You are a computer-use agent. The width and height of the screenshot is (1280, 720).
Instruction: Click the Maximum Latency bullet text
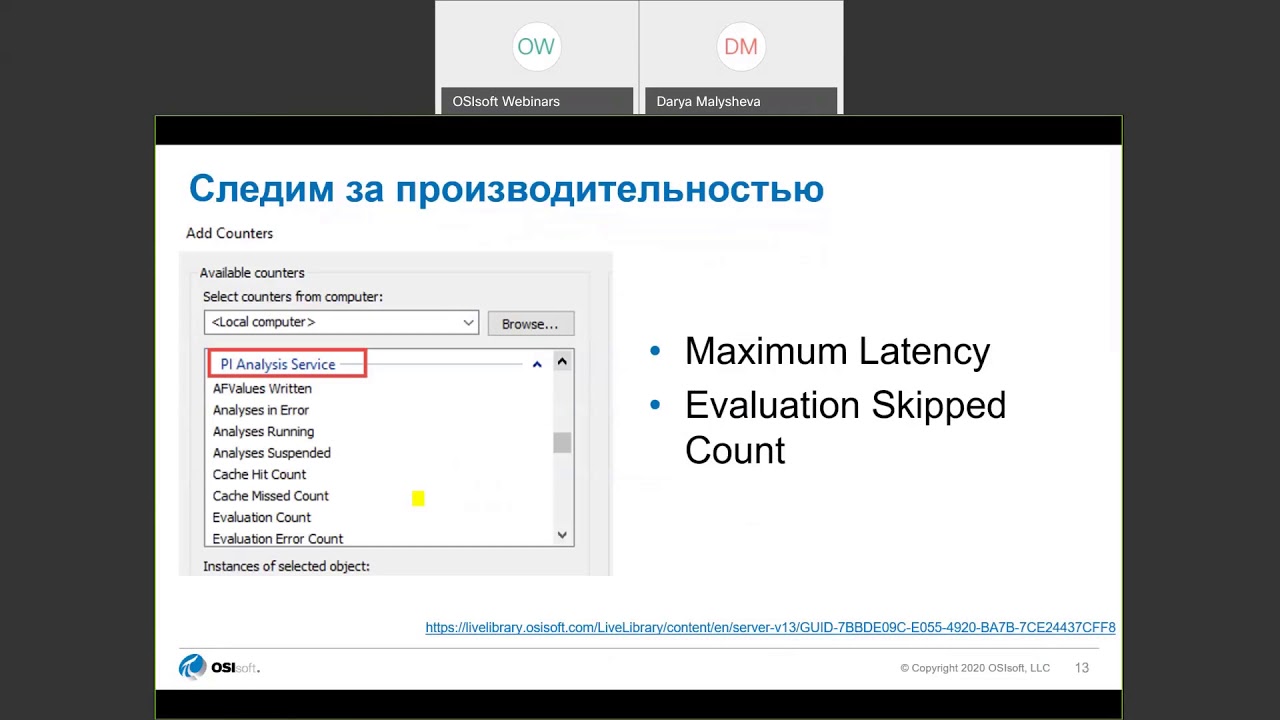[x=837, y=352]
